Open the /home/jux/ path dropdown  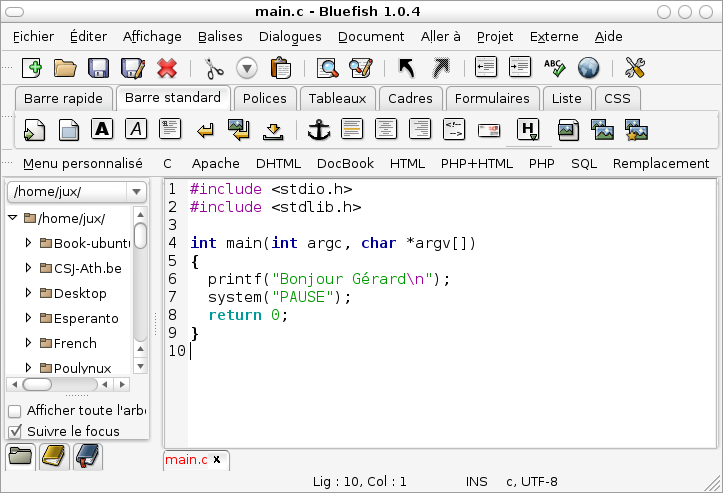tap(136, 192)
